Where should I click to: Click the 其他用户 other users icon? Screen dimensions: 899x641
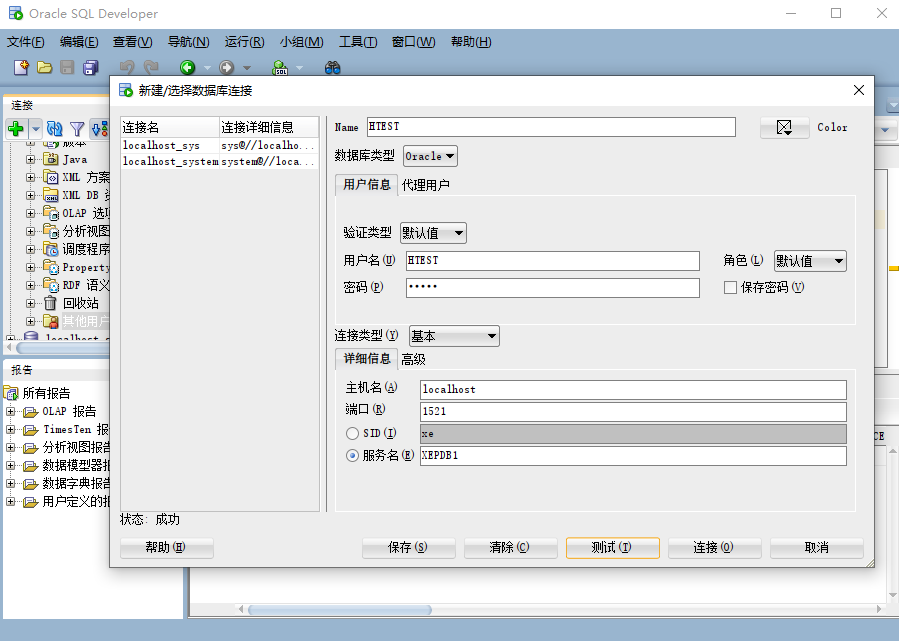coord(51,321)
